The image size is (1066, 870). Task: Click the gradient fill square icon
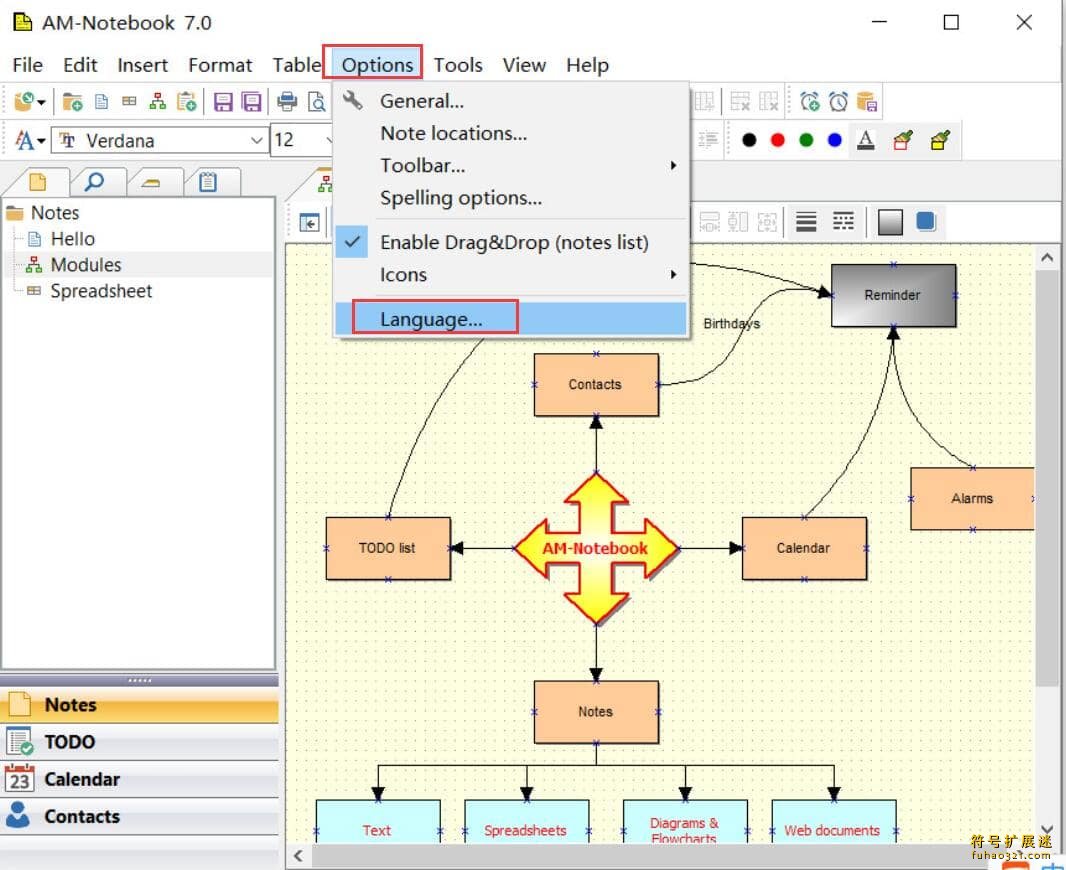pyautogui.click(x=890, y=222)
